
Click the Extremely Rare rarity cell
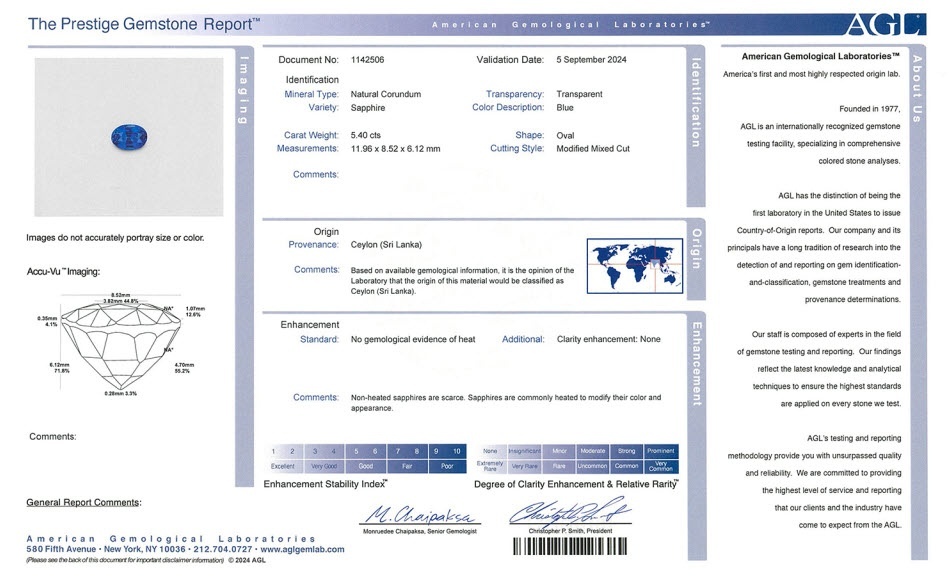coord(490,466)
